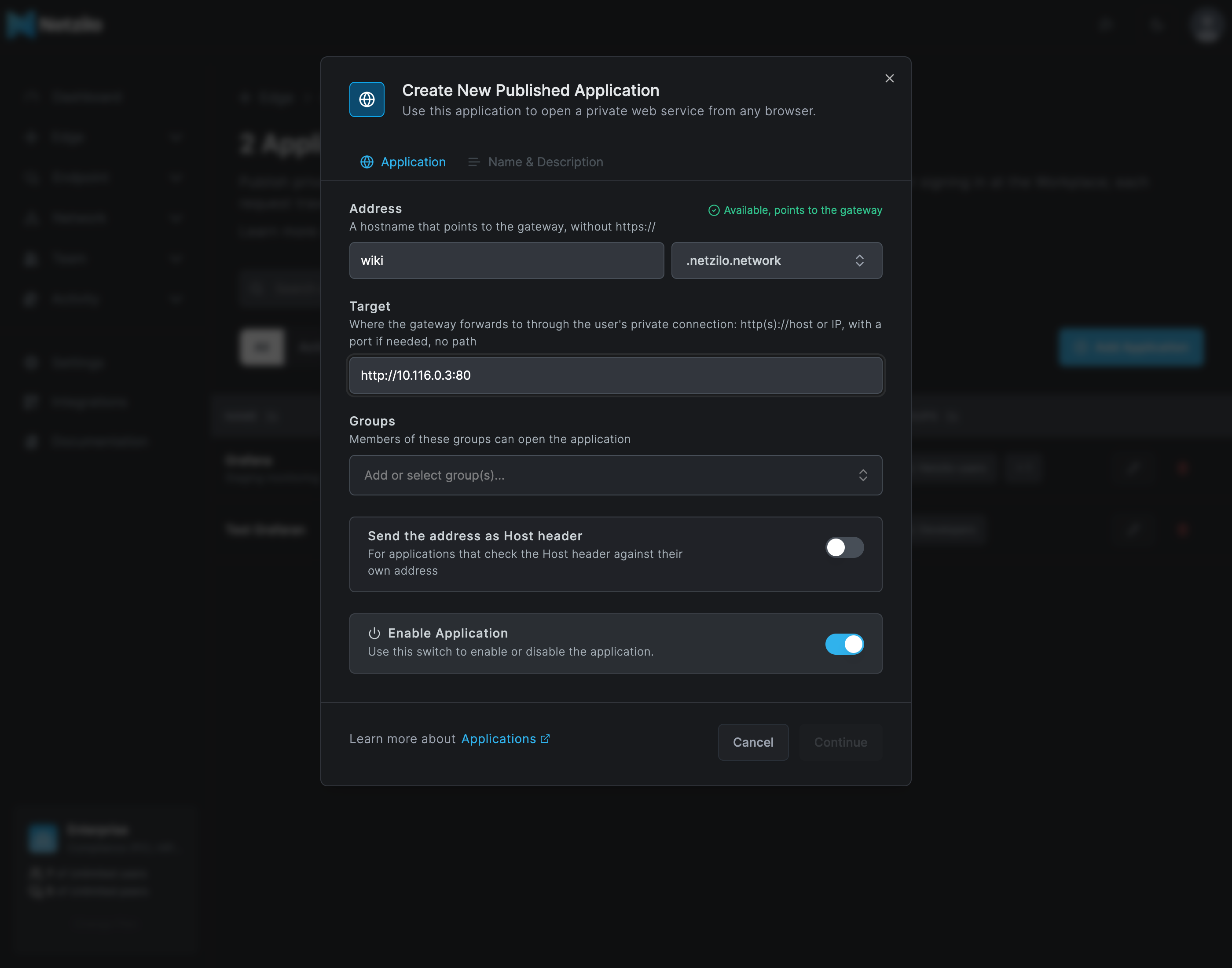Image resolution: width=1232 pixels, height=968 pixels.
Task: Click the globe icon on the Application tab
Action: click(367, 162)
